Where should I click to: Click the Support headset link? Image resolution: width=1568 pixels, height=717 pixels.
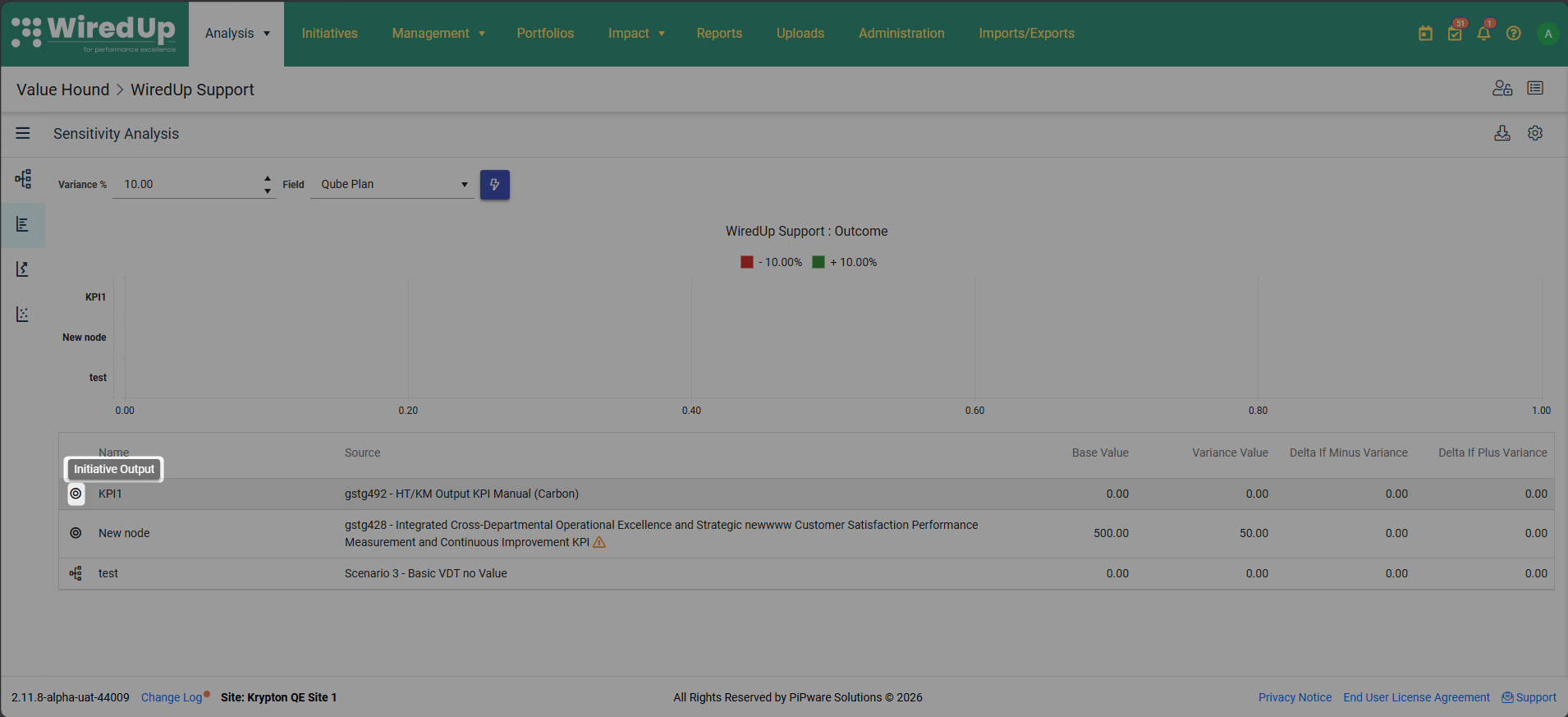pyautogui.click(x=1529, y=697)
